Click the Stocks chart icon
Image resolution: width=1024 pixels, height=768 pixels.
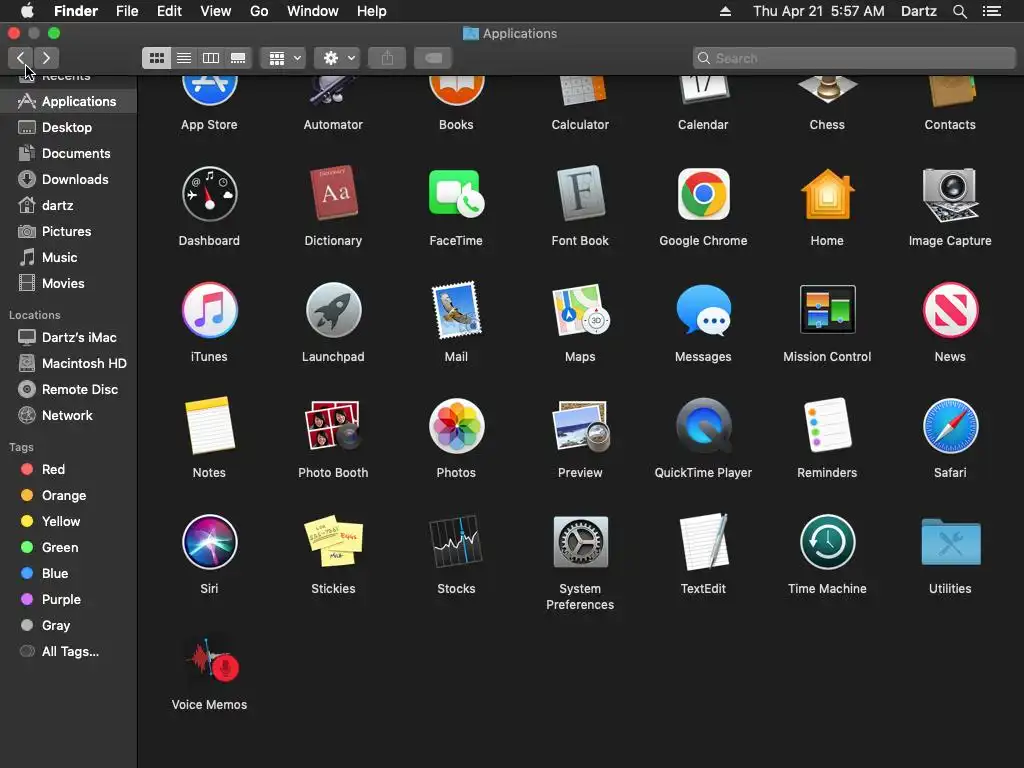[456, 542]
